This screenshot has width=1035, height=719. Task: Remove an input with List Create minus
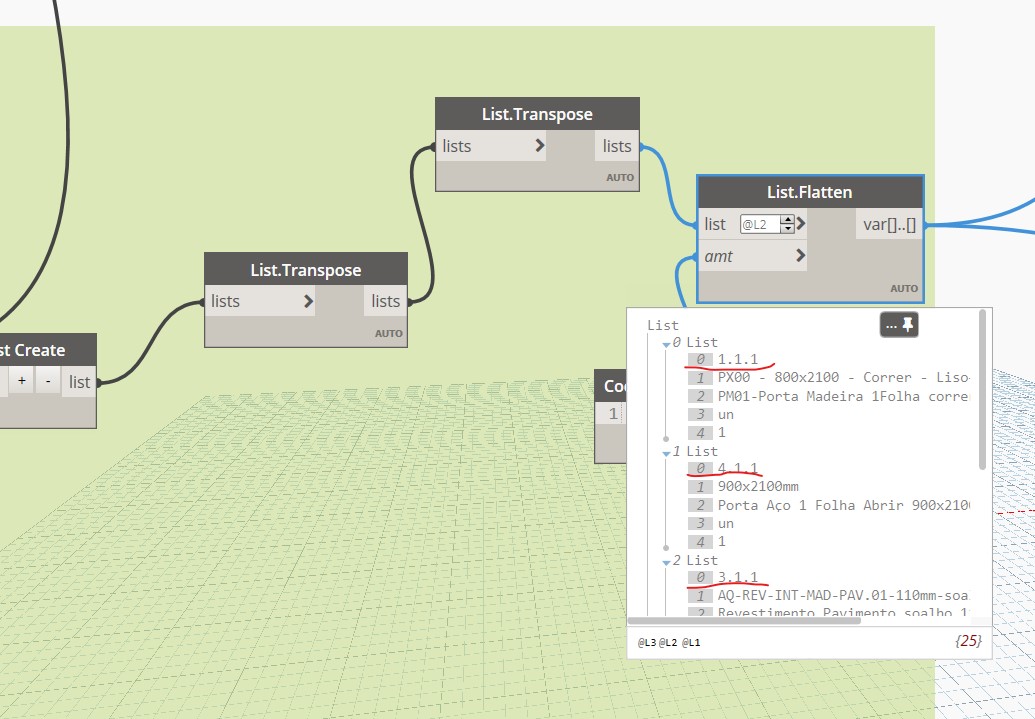[x=48, y=381]
